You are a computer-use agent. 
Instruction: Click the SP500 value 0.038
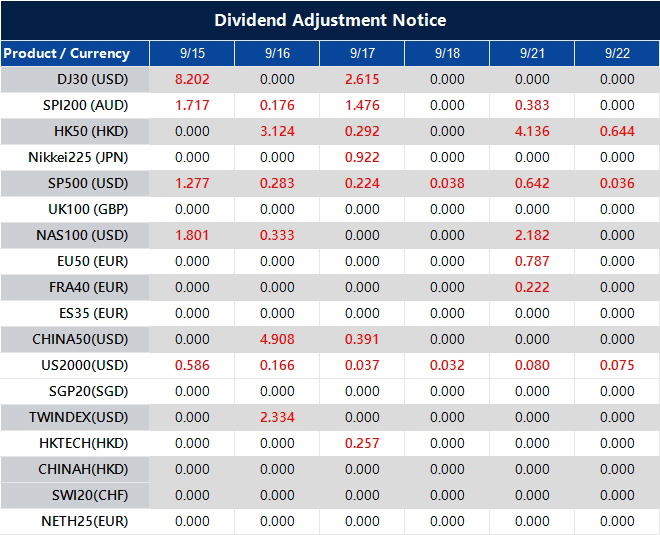tap(447, 184)
